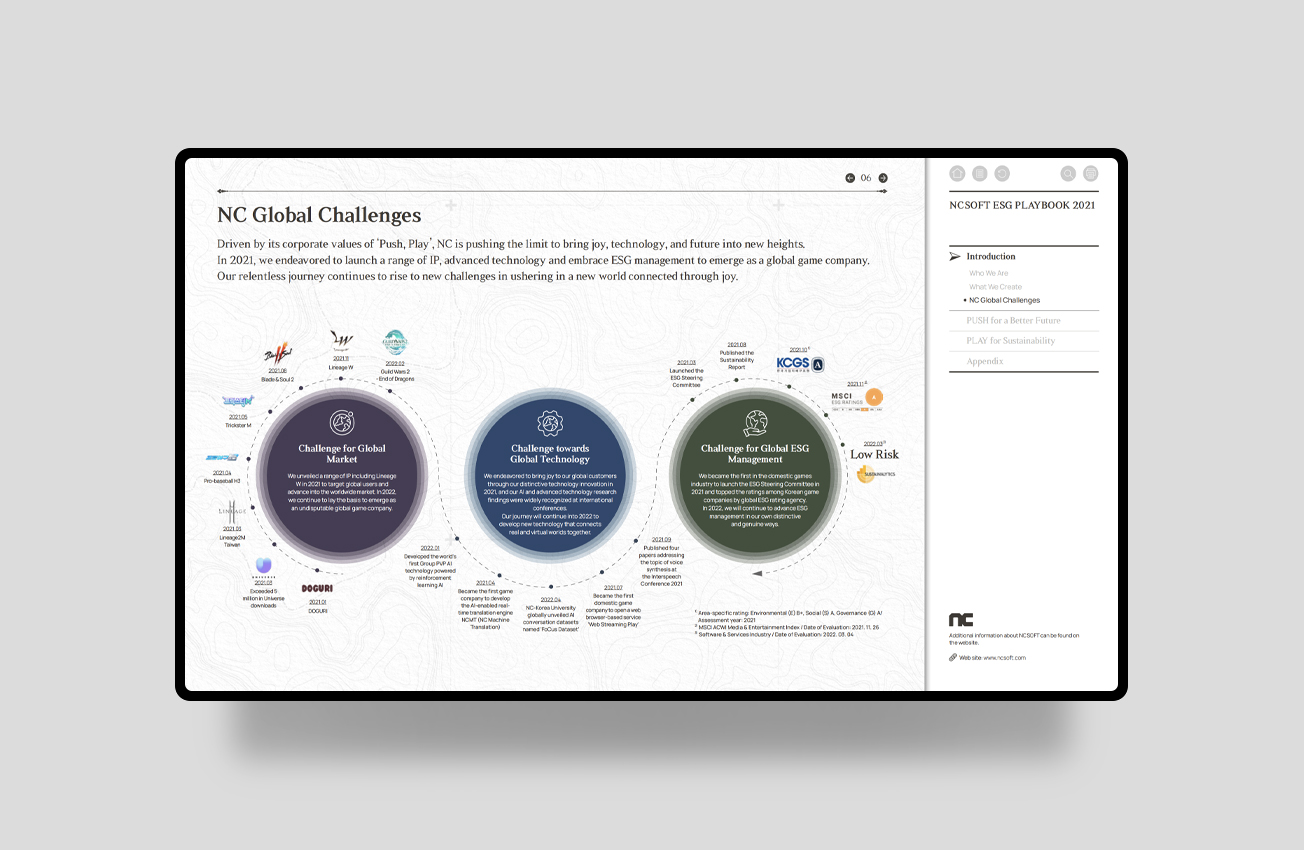Click the Additional information about NCSOFT note
This screenshot has width=1304, height=850.
(1014, 639)
